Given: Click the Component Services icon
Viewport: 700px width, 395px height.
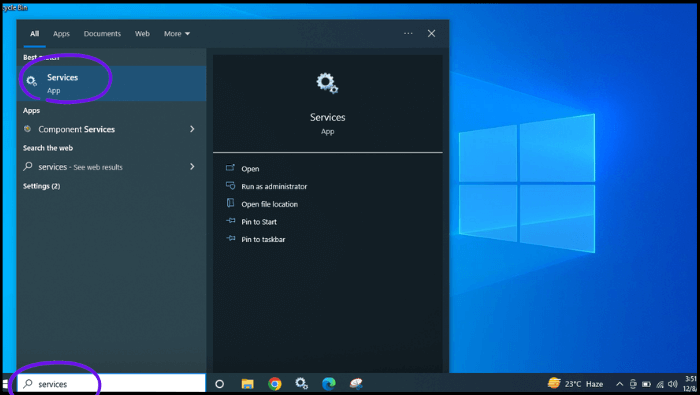Looking at the screenshot, I should (x=28, y=129).
